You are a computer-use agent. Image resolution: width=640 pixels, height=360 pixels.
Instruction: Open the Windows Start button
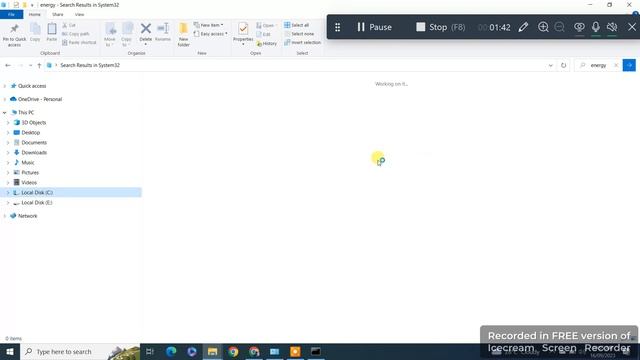coord(9,351)
